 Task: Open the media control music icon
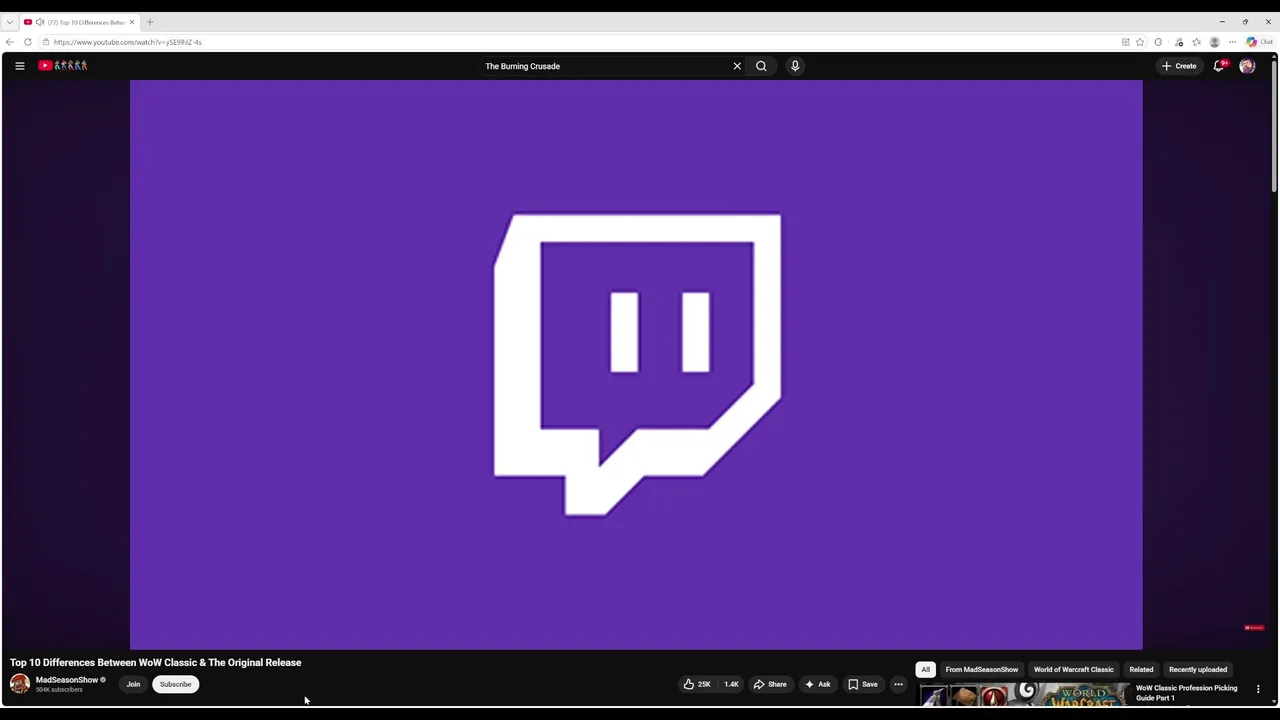pos(1179,42)
